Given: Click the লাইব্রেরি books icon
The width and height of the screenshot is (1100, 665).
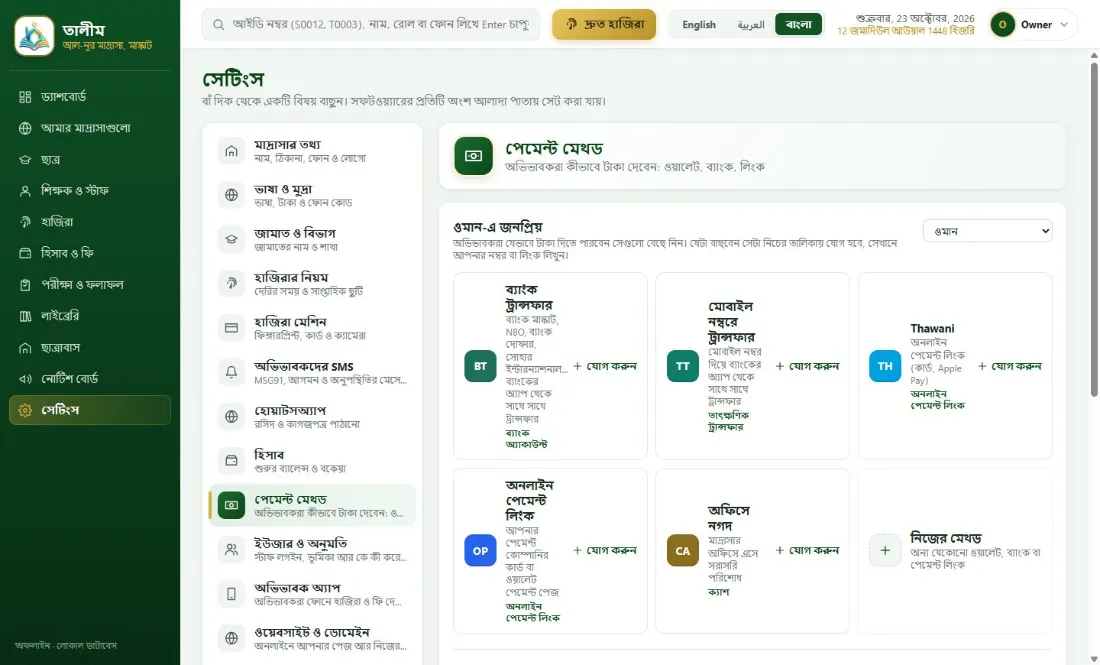Looking at the screenshot, I should click(x=25, y=316).
